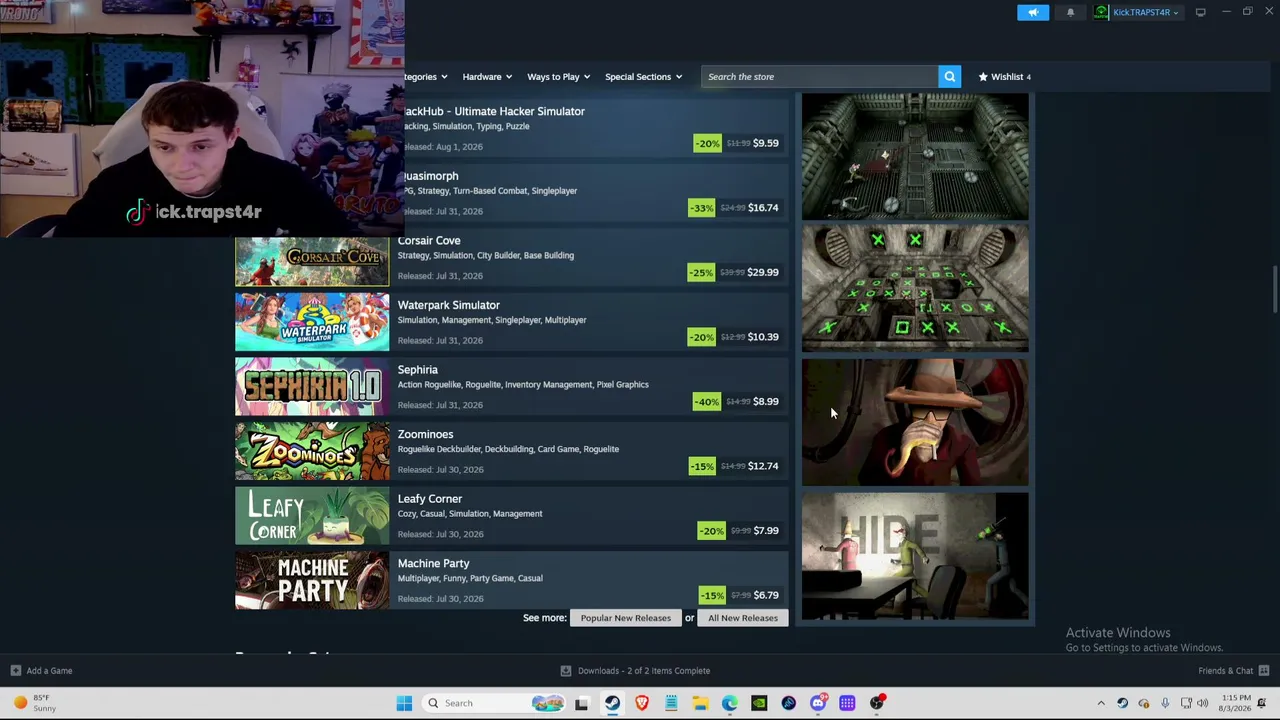Open the Windows notification center bell

[x=1263, y=703]
